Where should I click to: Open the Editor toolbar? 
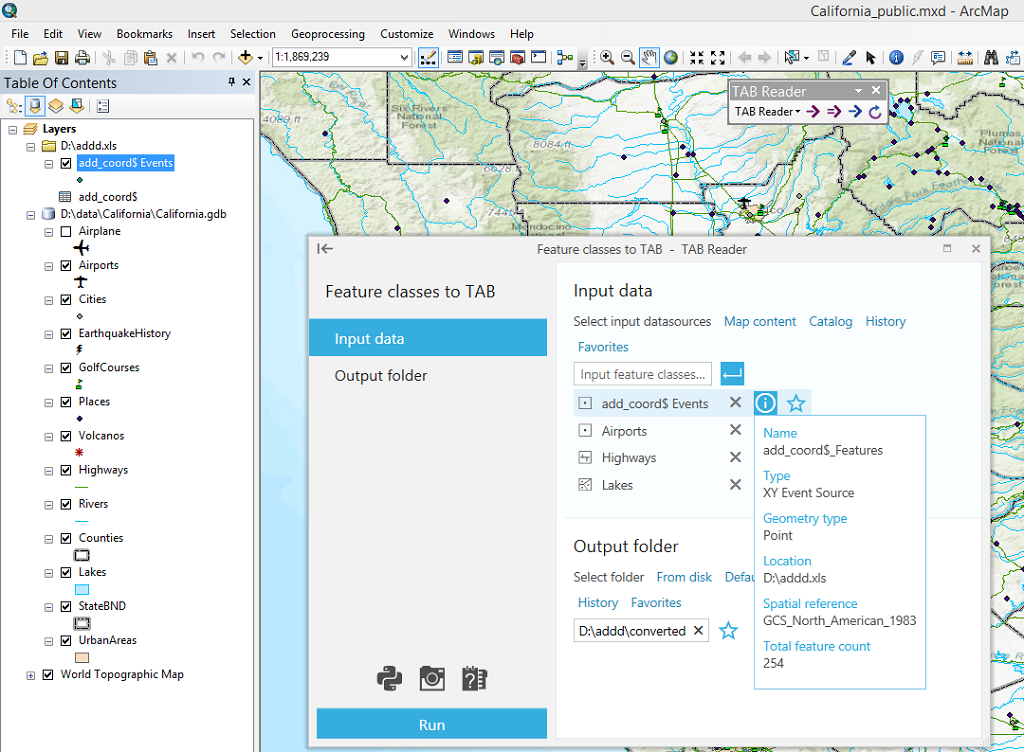(x=428, y=57)
